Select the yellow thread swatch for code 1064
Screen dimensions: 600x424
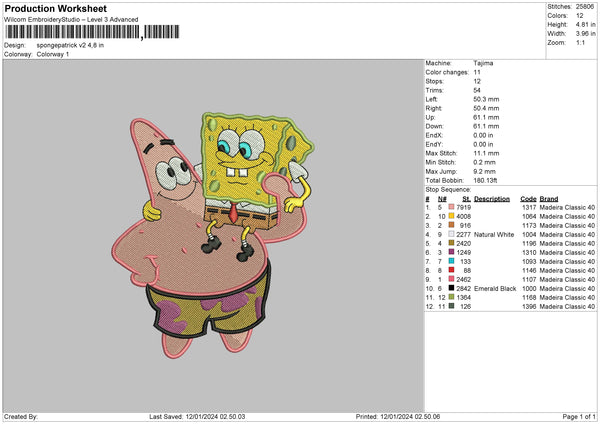click(x=451, y=216)
